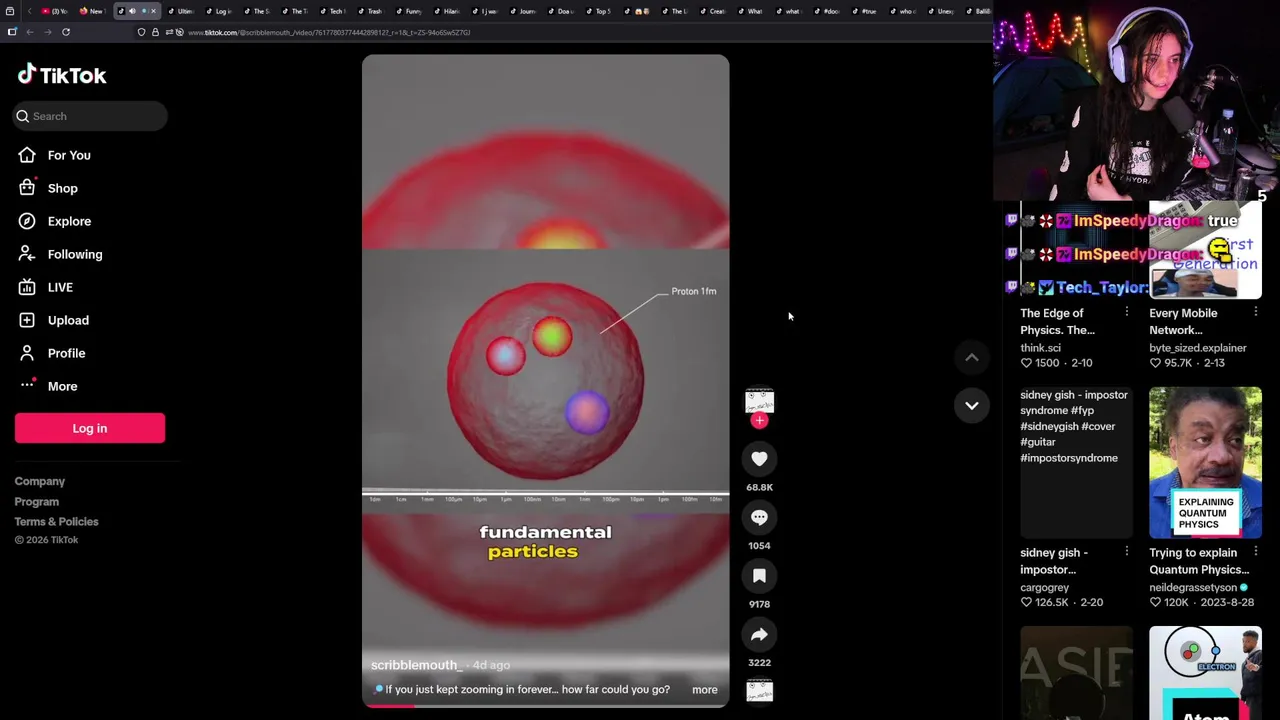Click the Log in button
The image size is (1280, 720).
click(x=90, y=428)
